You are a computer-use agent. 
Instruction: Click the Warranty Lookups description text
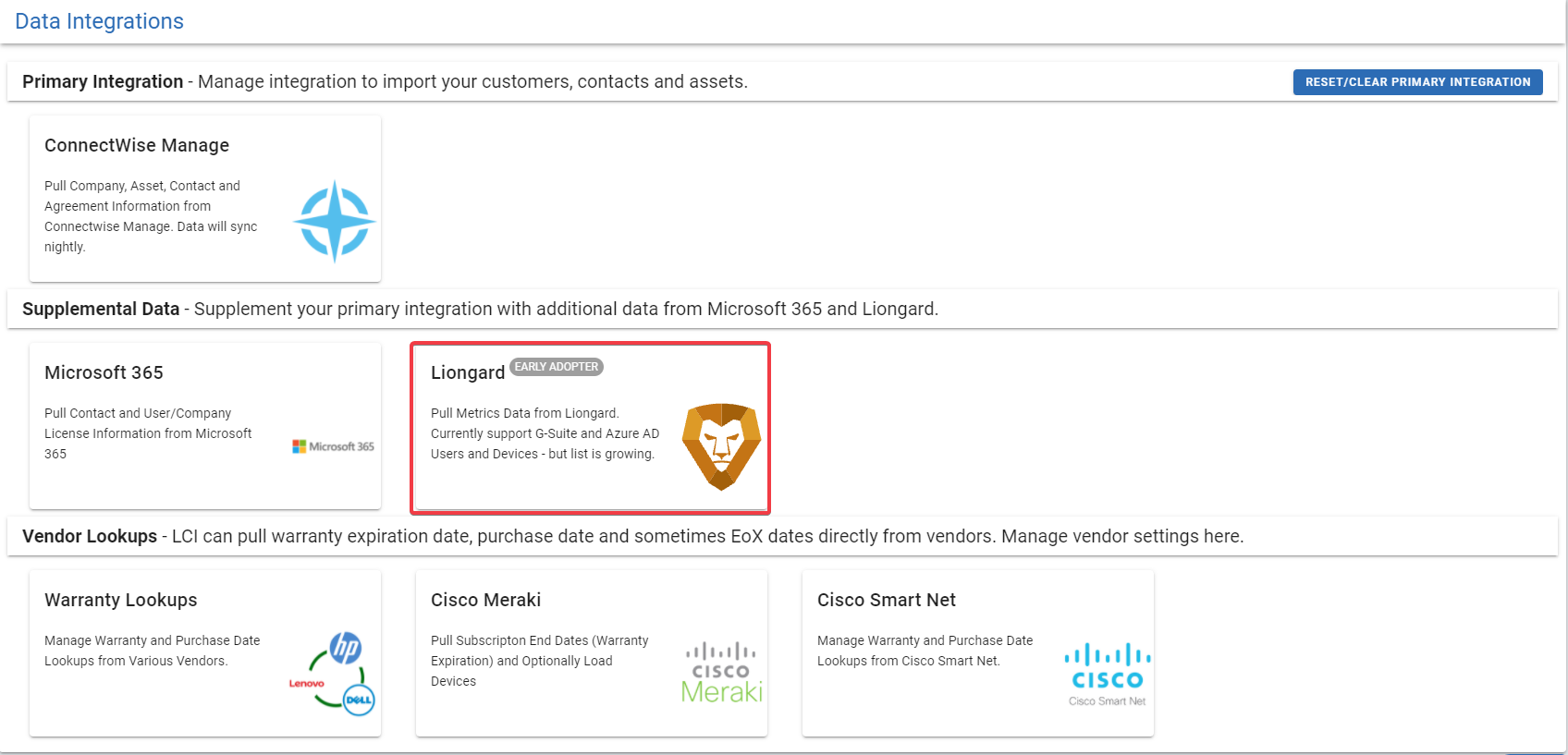[153, 651]
